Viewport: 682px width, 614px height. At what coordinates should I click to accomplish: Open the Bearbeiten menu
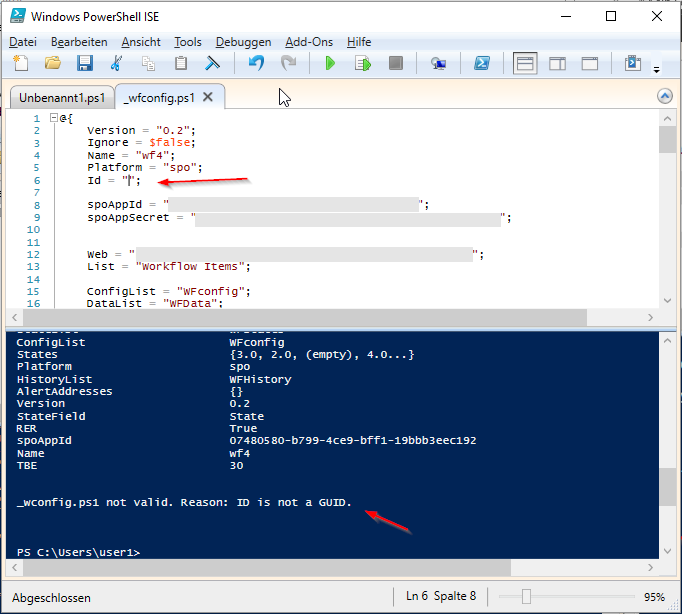point(79,42)
